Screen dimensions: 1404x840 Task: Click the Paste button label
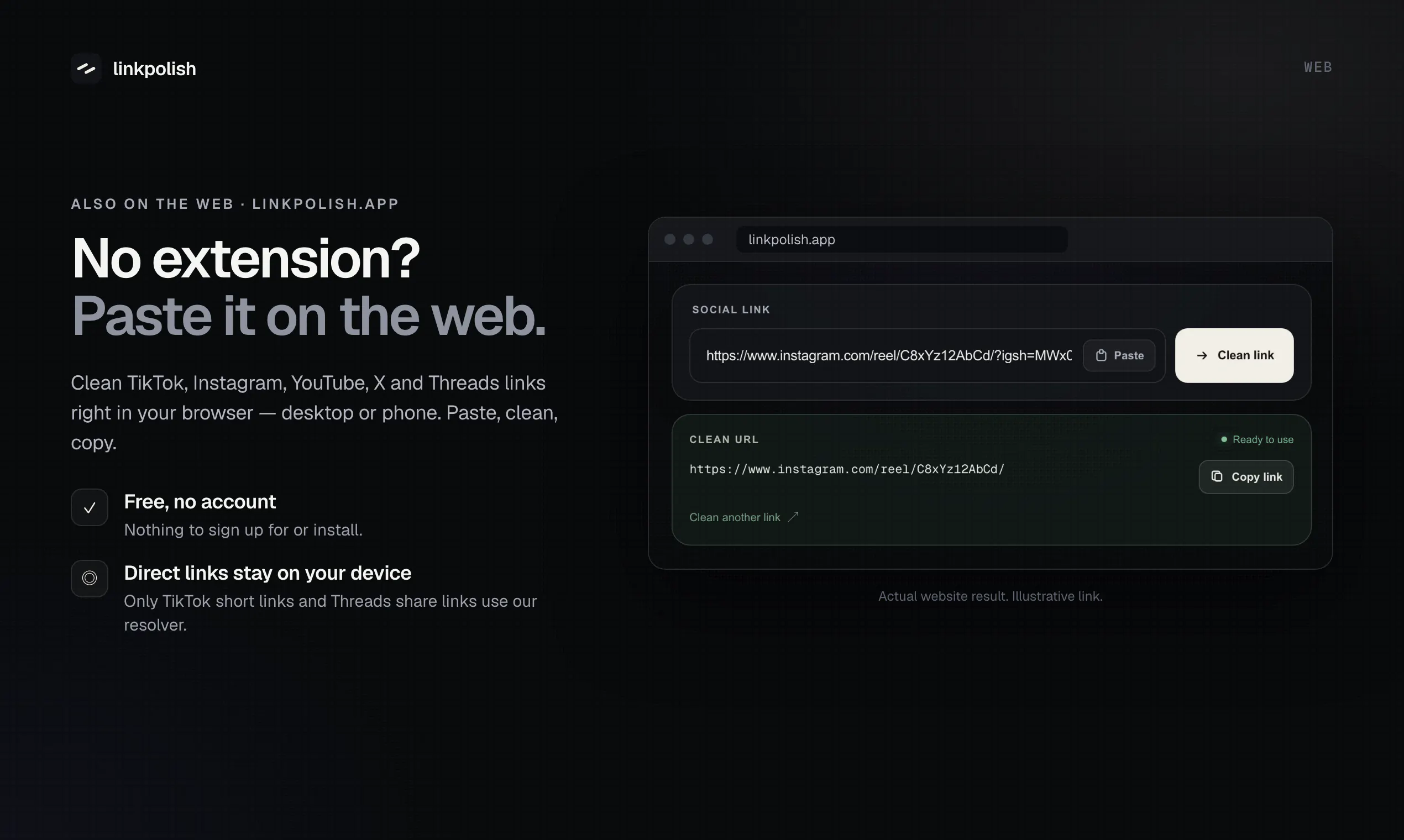(1129, 355)
